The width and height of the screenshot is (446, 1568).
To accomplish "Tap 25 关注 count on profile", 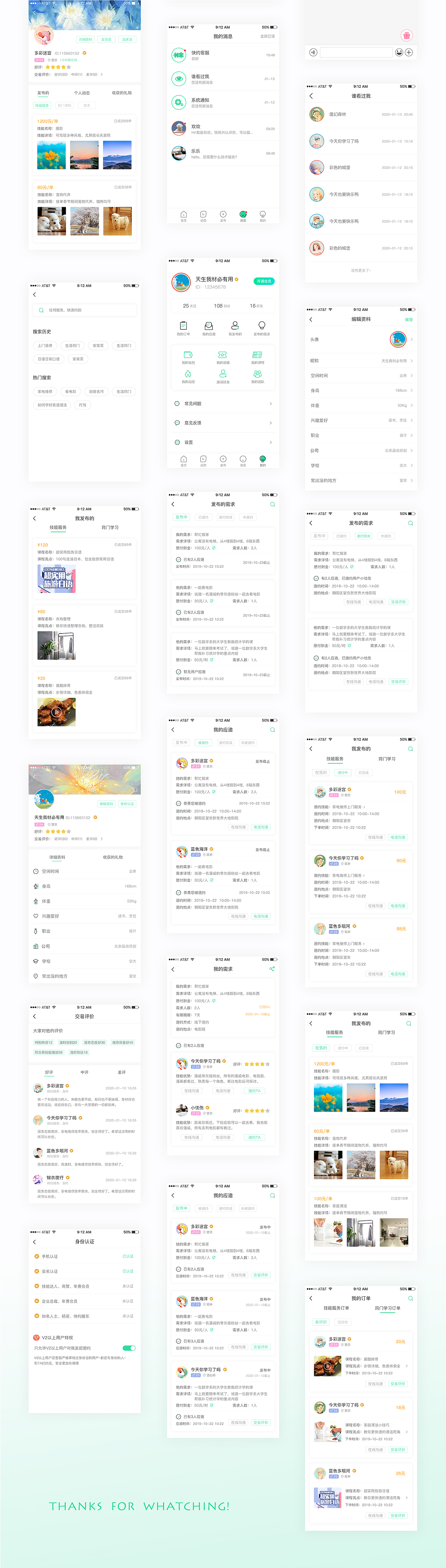I will coord(190,306).
